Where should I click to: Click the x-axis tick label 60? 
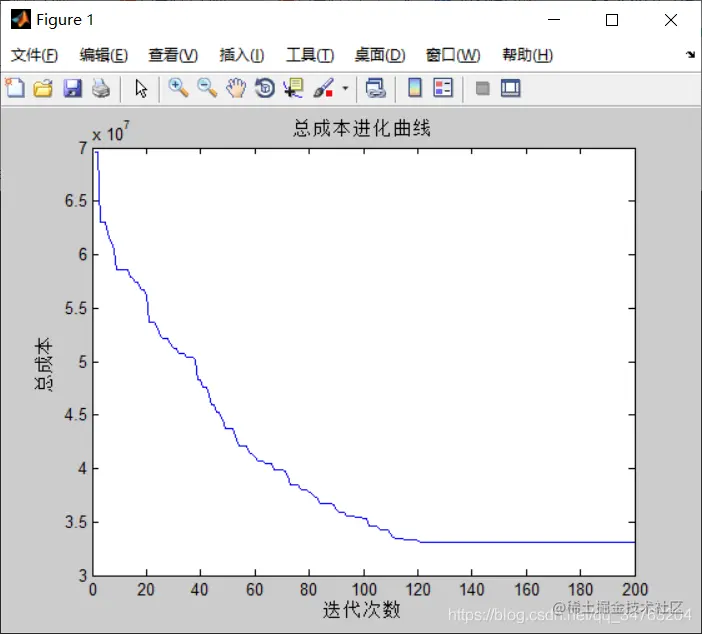(x=255, y=590)
